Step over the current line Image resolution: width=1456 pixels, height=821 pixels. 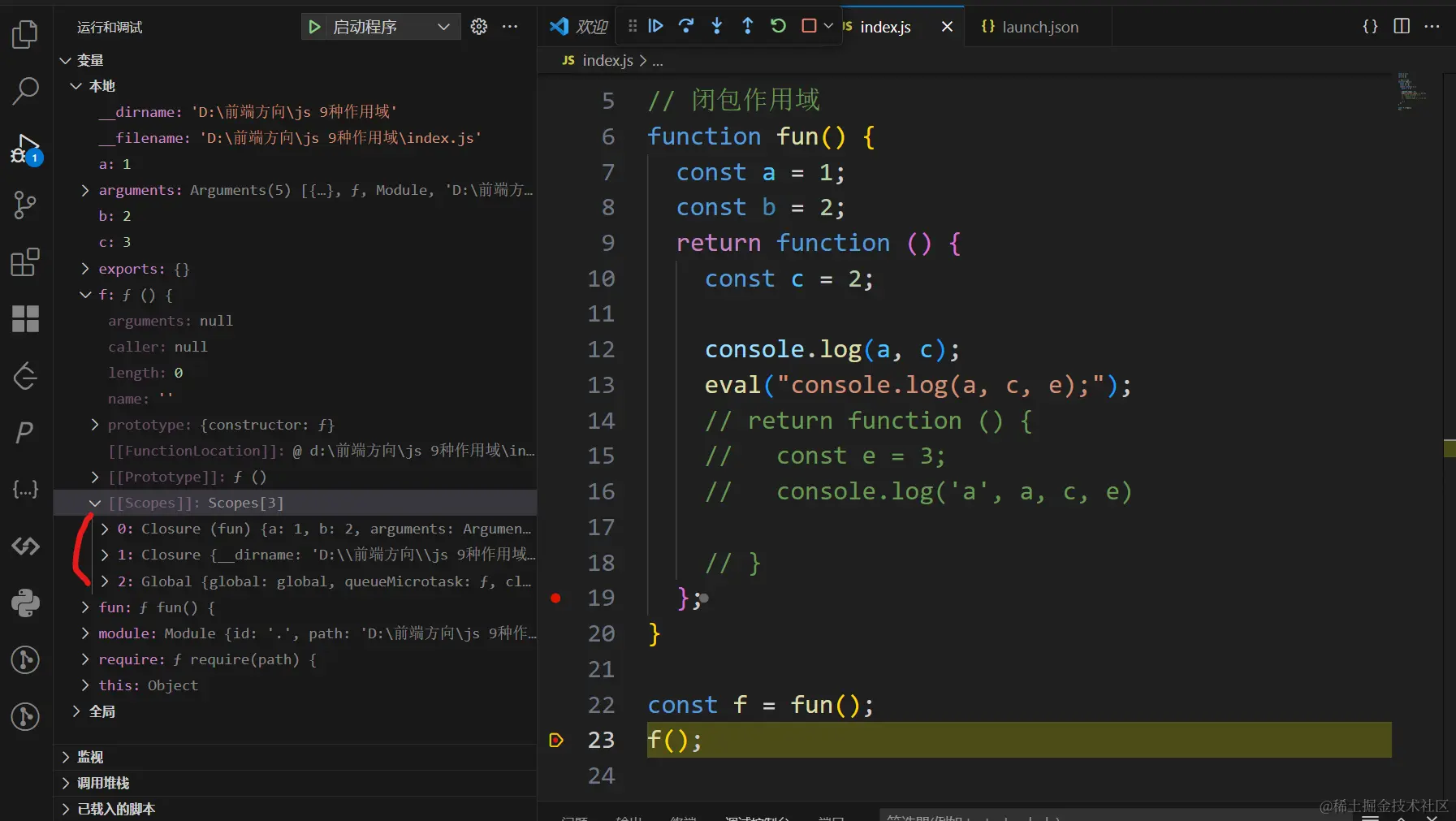click(x=686, y=26)
